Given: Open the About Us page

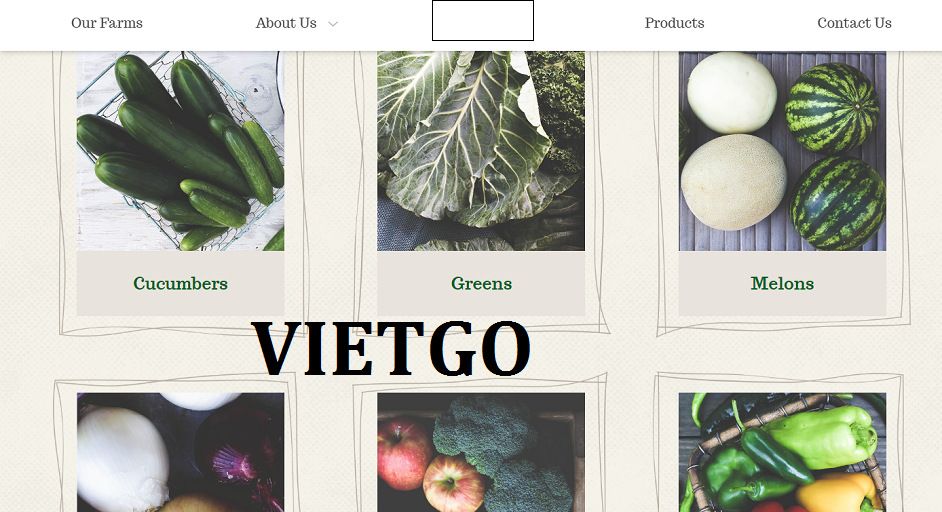Looking at the screenshot, I should point(286,23).
